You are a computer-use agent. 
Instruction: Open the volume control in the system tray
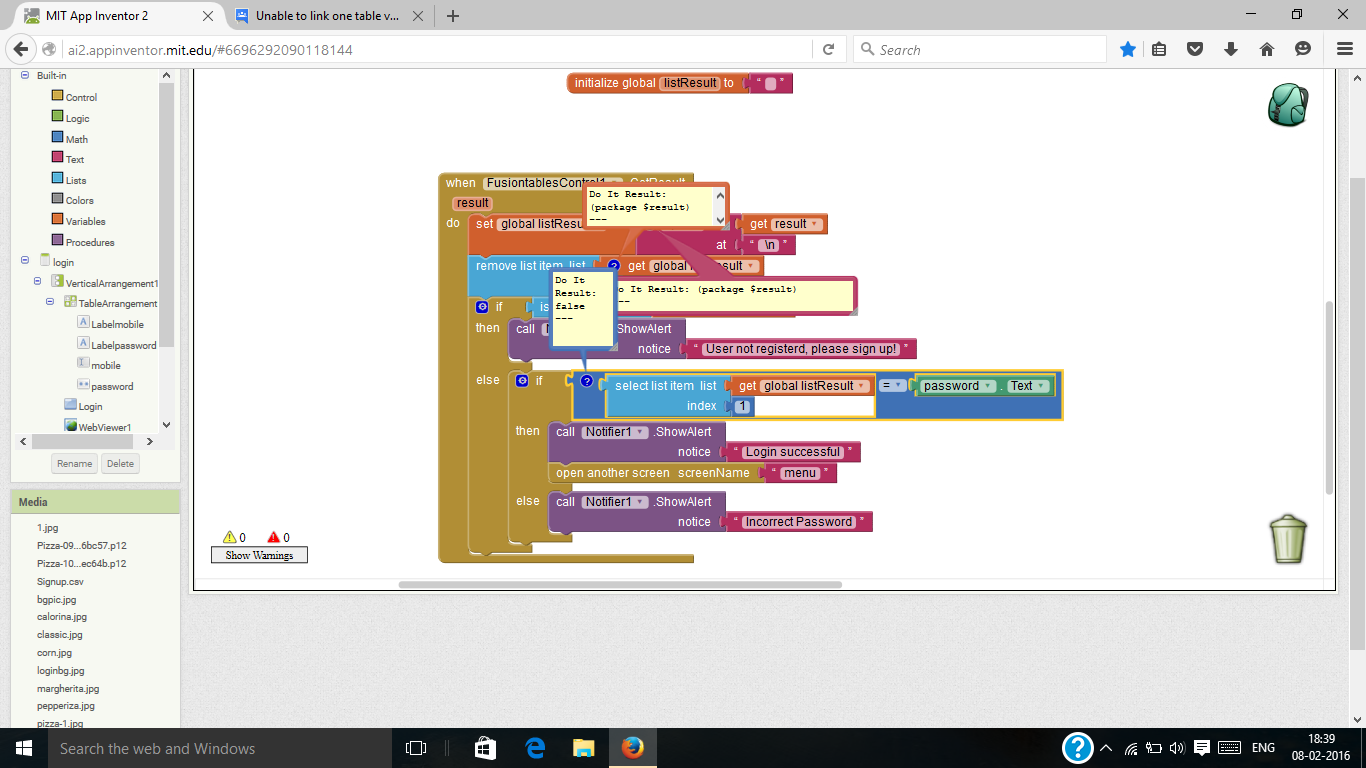coord(1177,748)
